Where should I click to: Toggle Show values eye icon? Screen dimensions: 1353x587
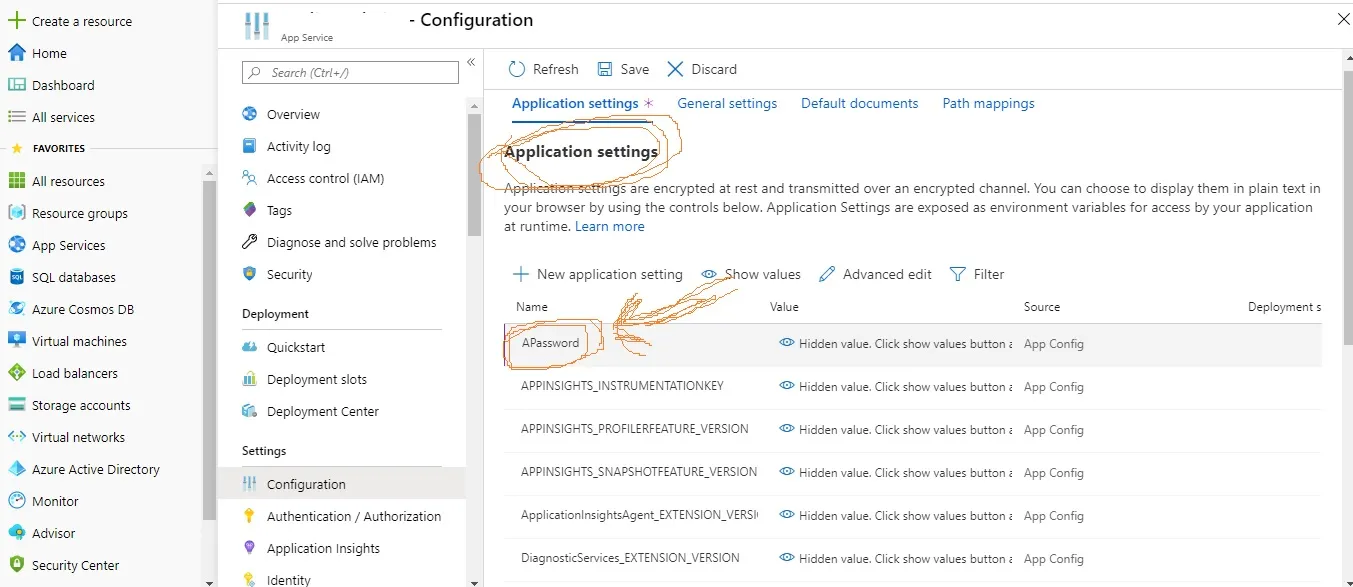tap(710, 274)
